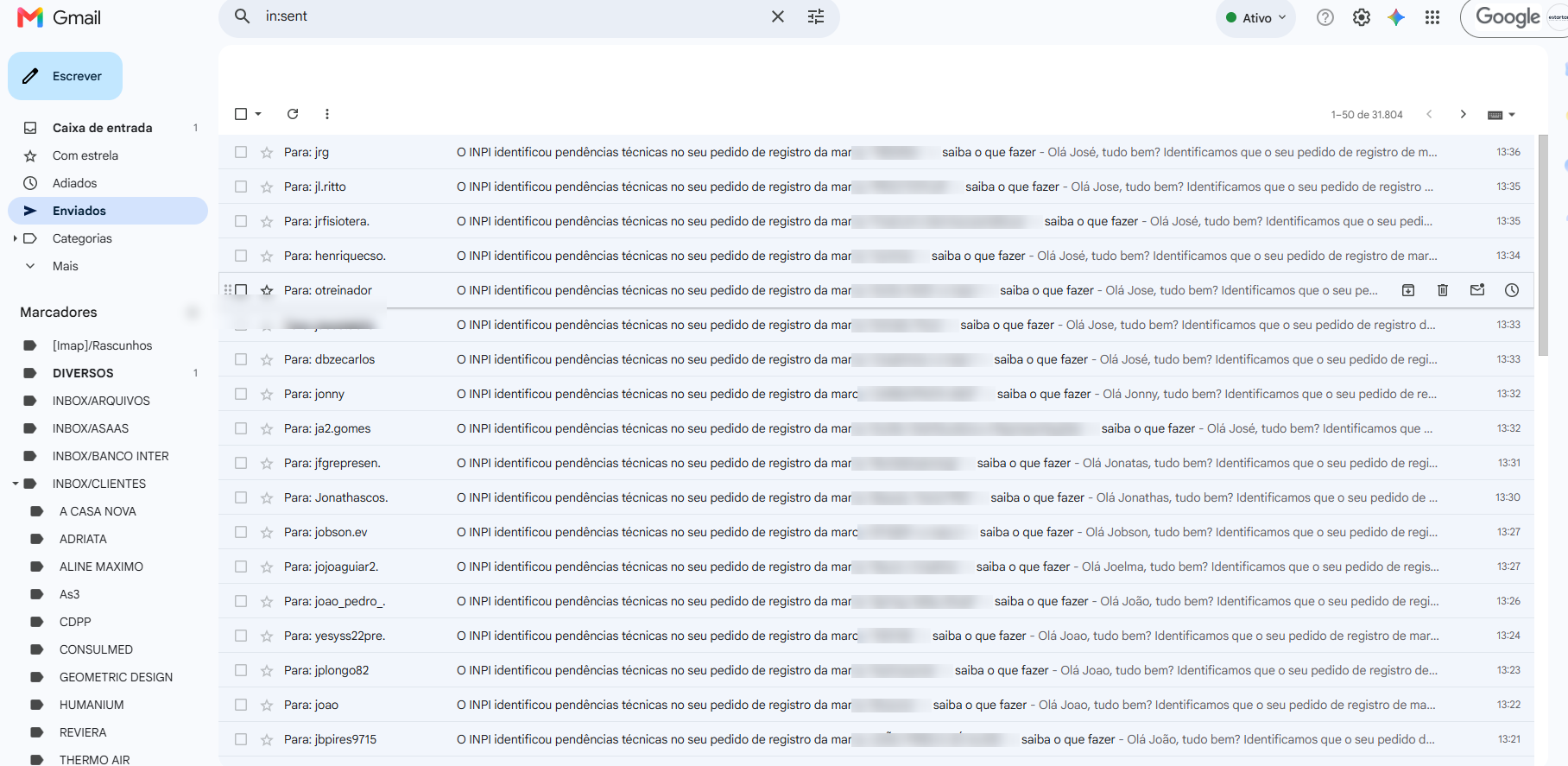Open the HUMANIUM label
Screen dimensions: 1568x766
[92, 705]
